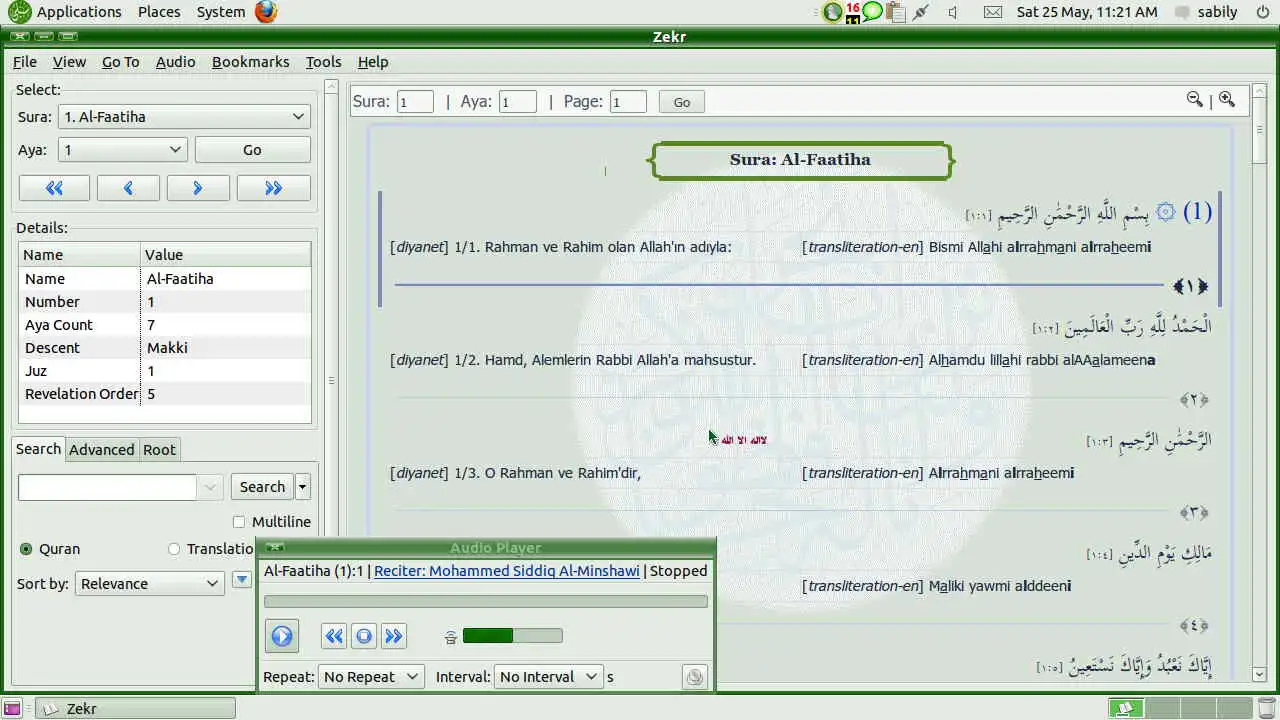Launch Firefox from the top panel
Screen dimensions: 1280x720
[265, 12]
